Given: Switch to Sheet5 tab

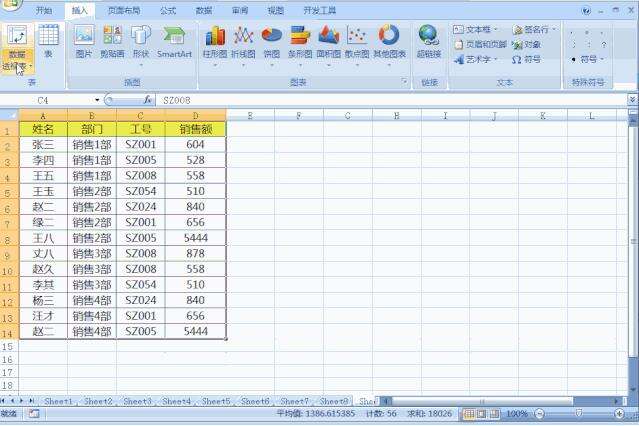Looking at the screenshot, I should pos(216,401).
